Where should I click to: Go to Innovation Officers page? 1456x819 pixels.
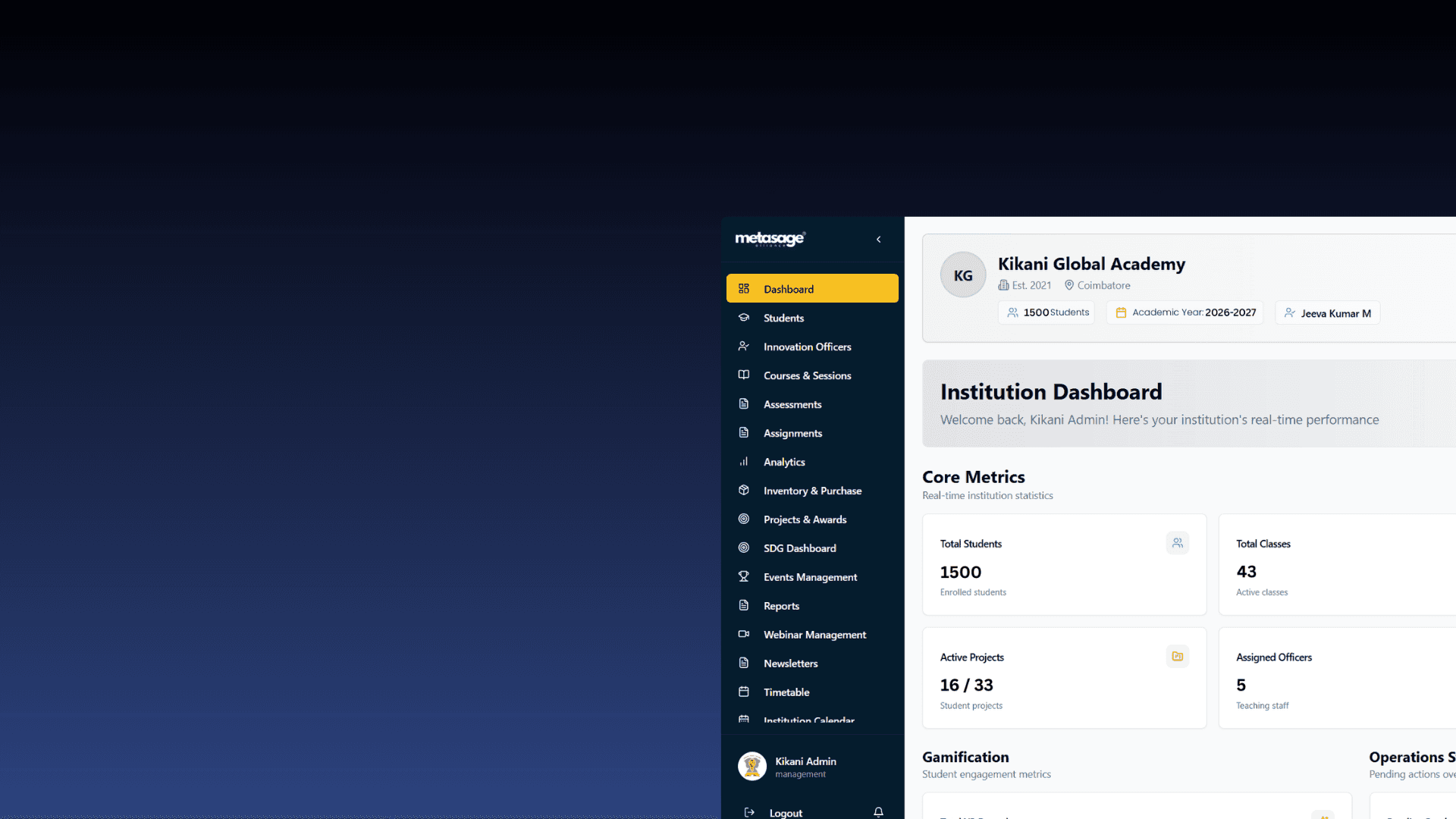pyautogui.click(x=807, y=347)
